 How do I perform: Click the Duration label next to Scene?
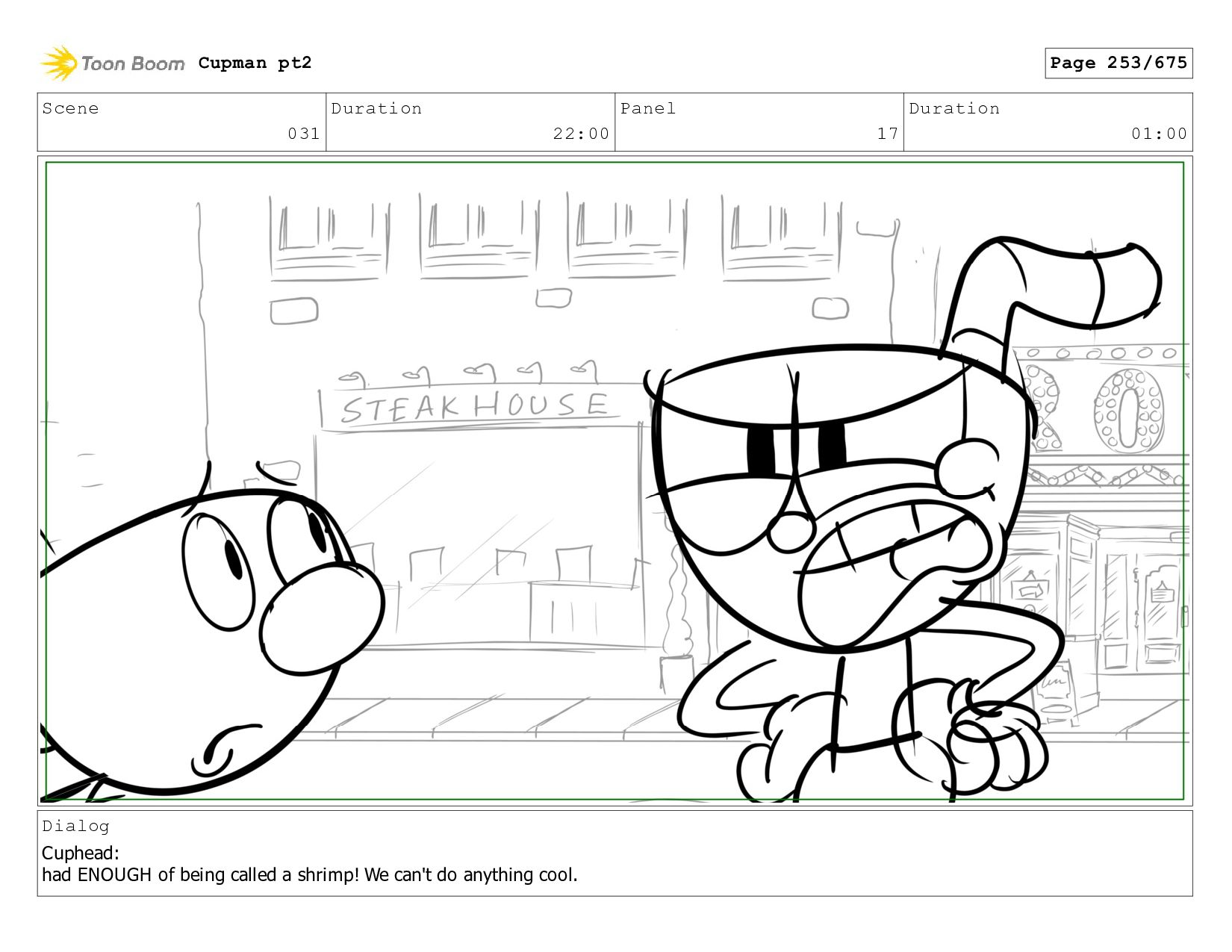point(376,108)
